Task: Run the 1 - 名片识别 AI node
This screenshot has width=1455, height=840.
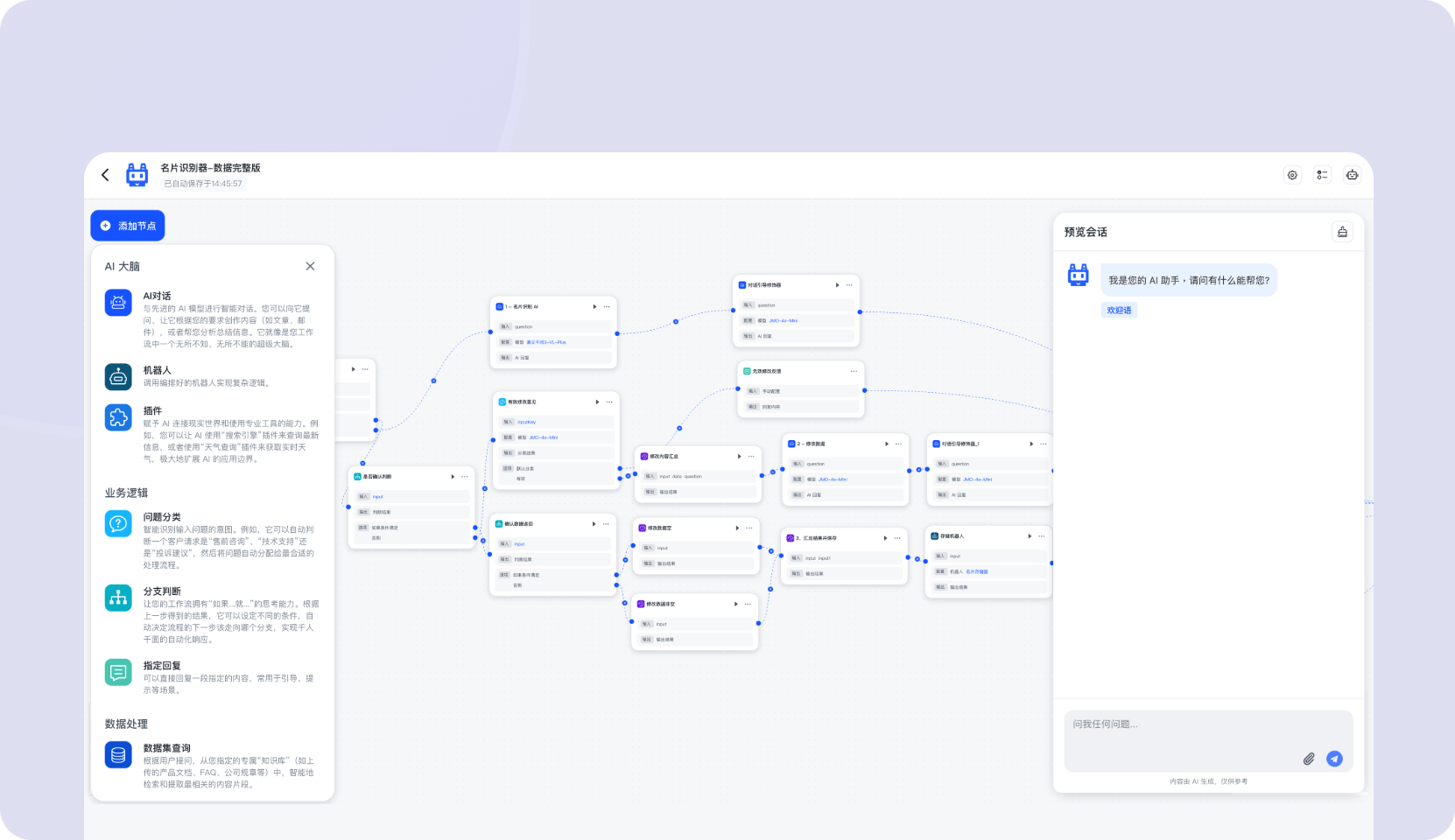Action: coord(594,307)
